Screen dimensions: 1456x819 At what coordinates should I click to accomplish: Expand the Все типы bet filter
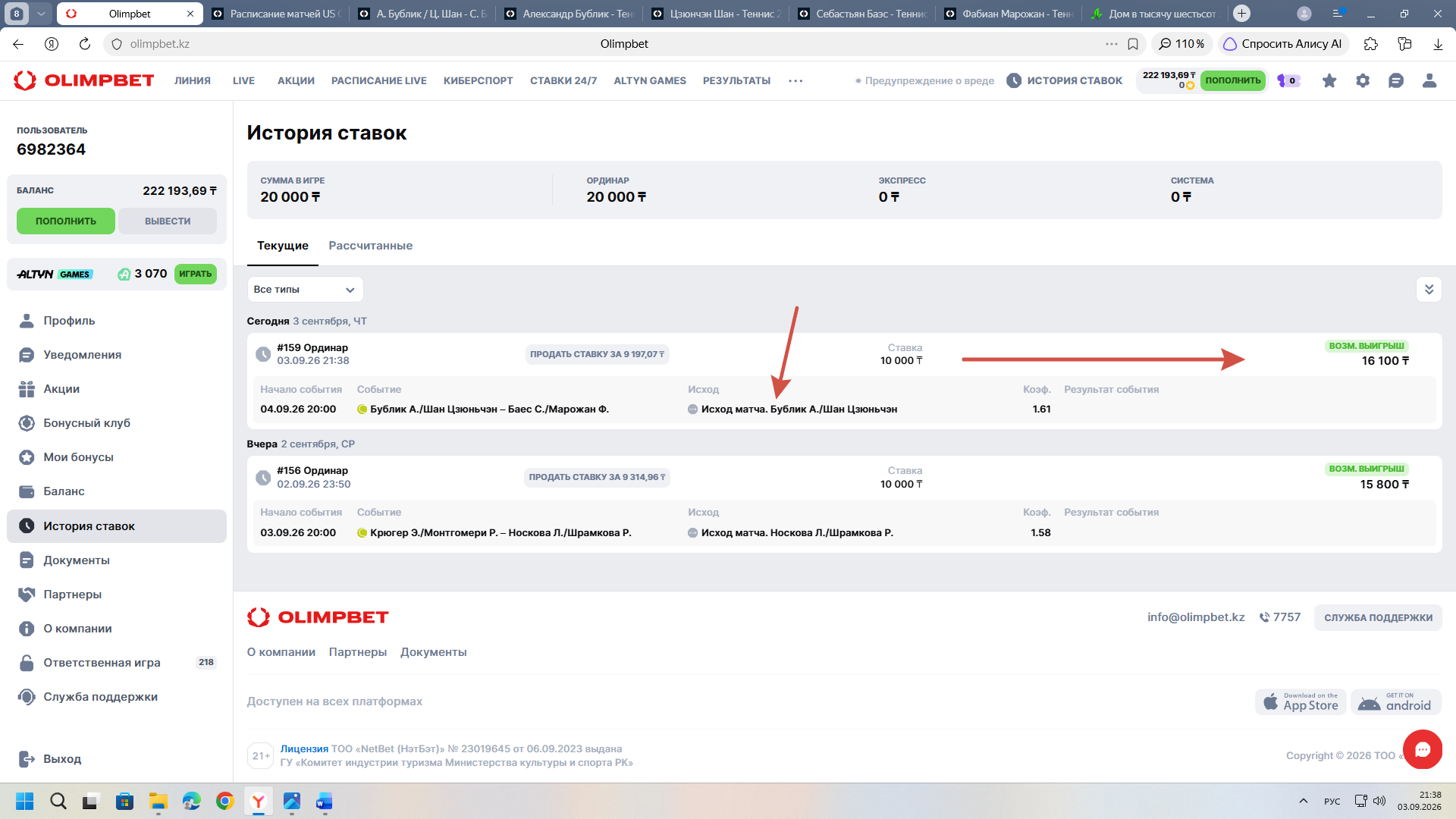(x=305, y=290)
